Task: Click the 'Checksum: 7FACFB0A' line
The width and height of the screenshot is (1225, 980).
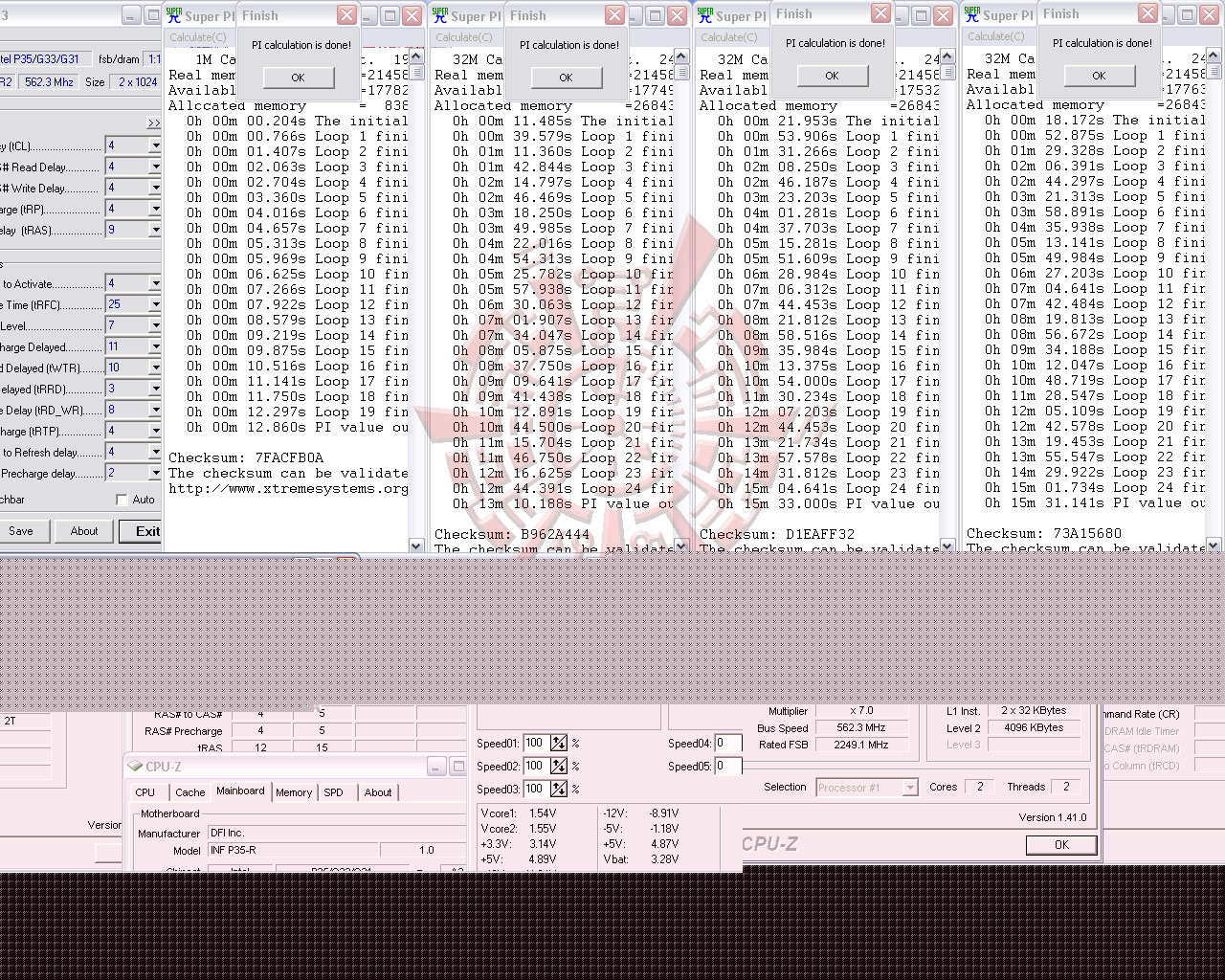Action: click(246, 457)
